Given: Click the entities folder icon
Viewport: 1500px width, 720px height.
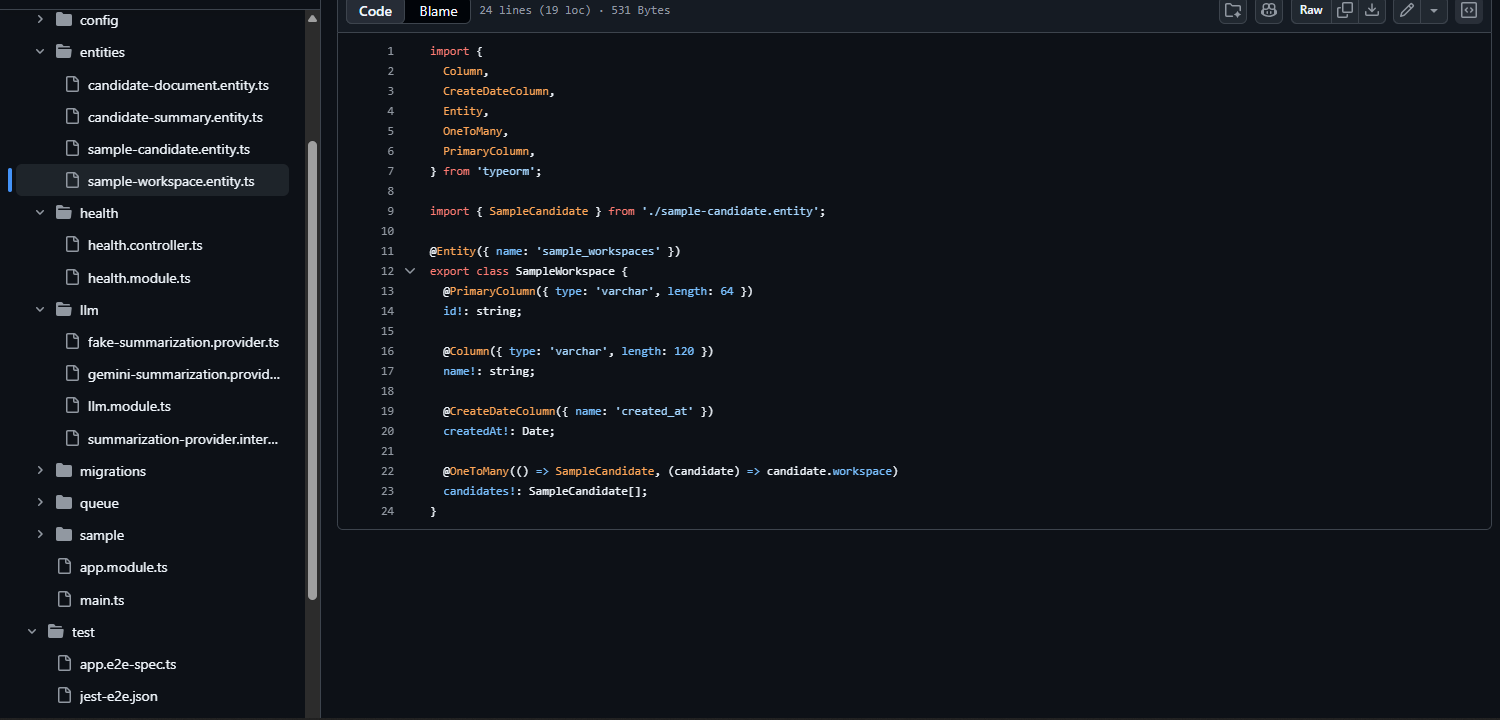Looking at the screenshot, I should pyautogui.click(x=64, y=52).
